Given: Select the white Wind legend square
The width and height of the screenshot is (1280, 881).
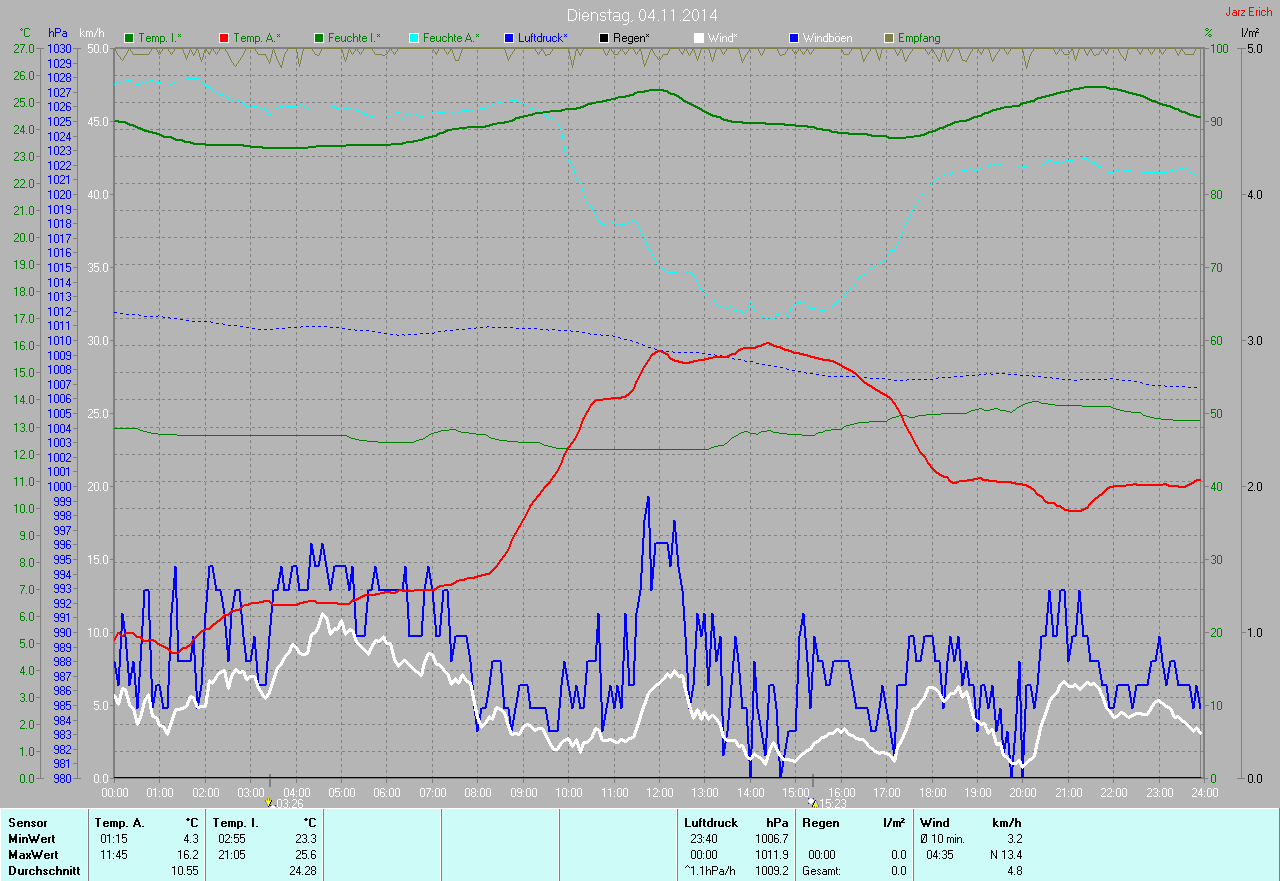Looking at the screenshot, I should pyautogui.click(x=699, y=38).
